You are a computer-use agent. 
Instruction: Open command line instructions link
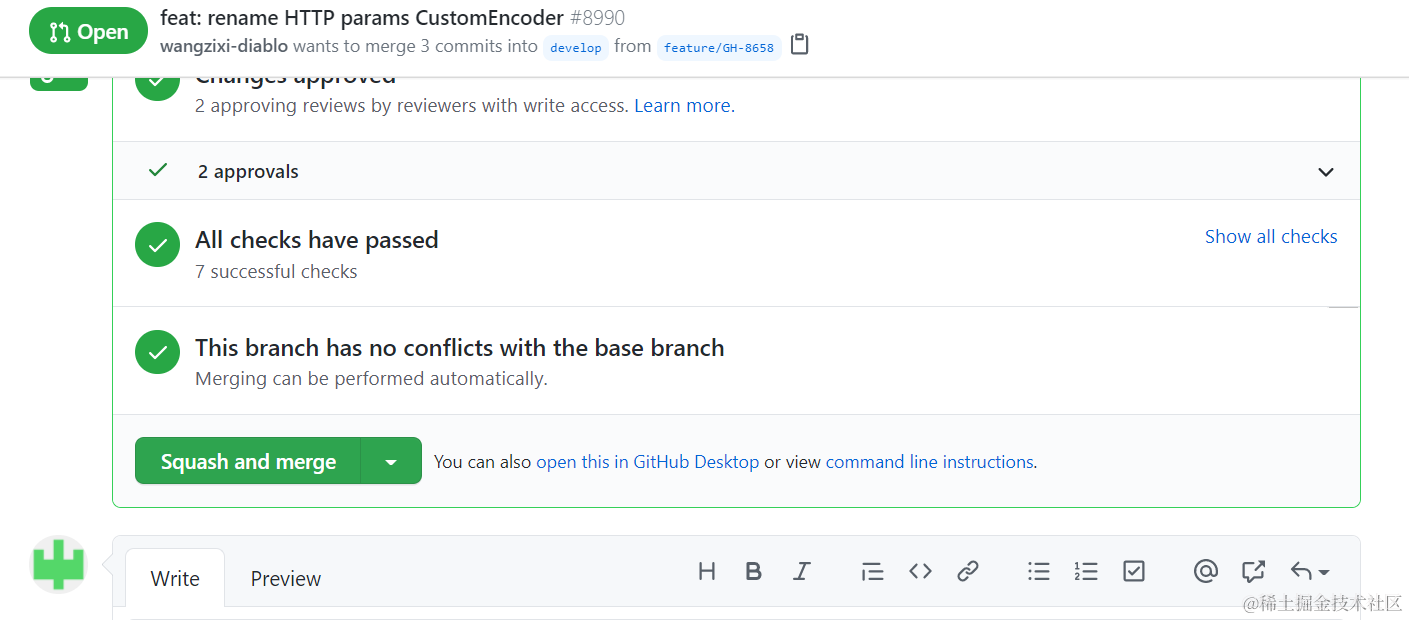[929, 462]
